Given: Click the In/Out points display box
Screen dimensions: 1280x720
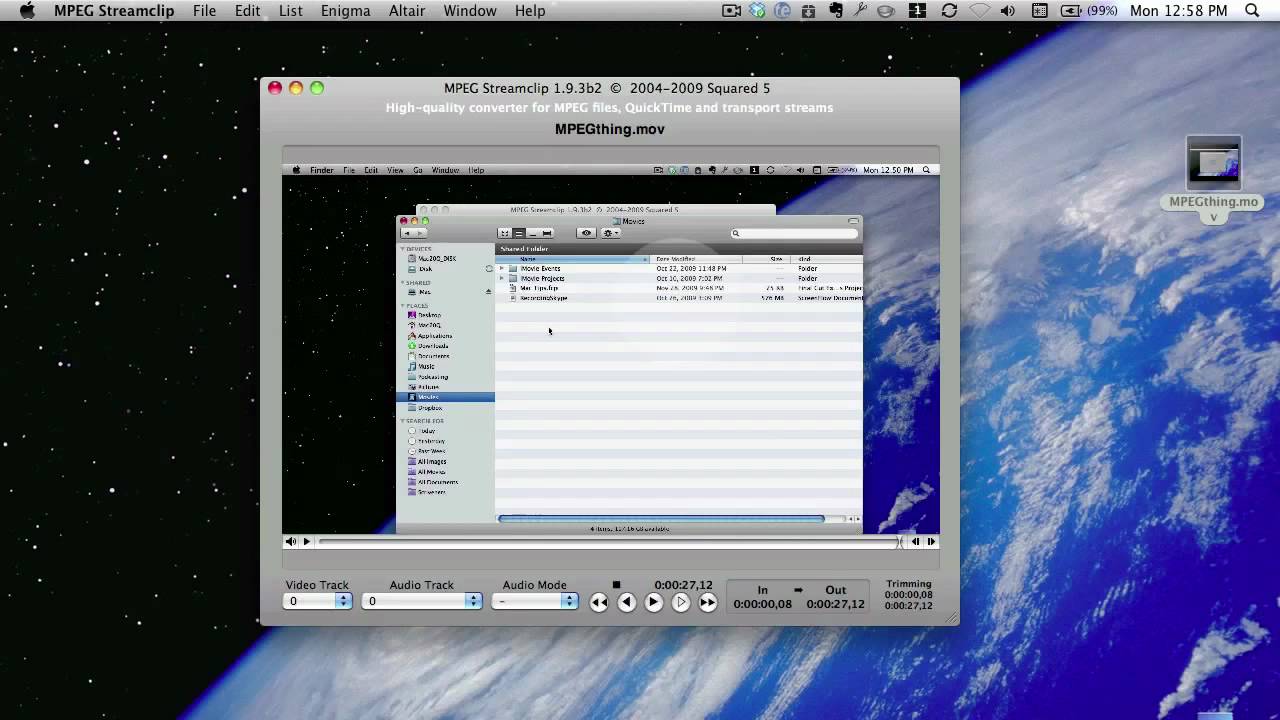Looking at the screenshot, I should [799, 597].
